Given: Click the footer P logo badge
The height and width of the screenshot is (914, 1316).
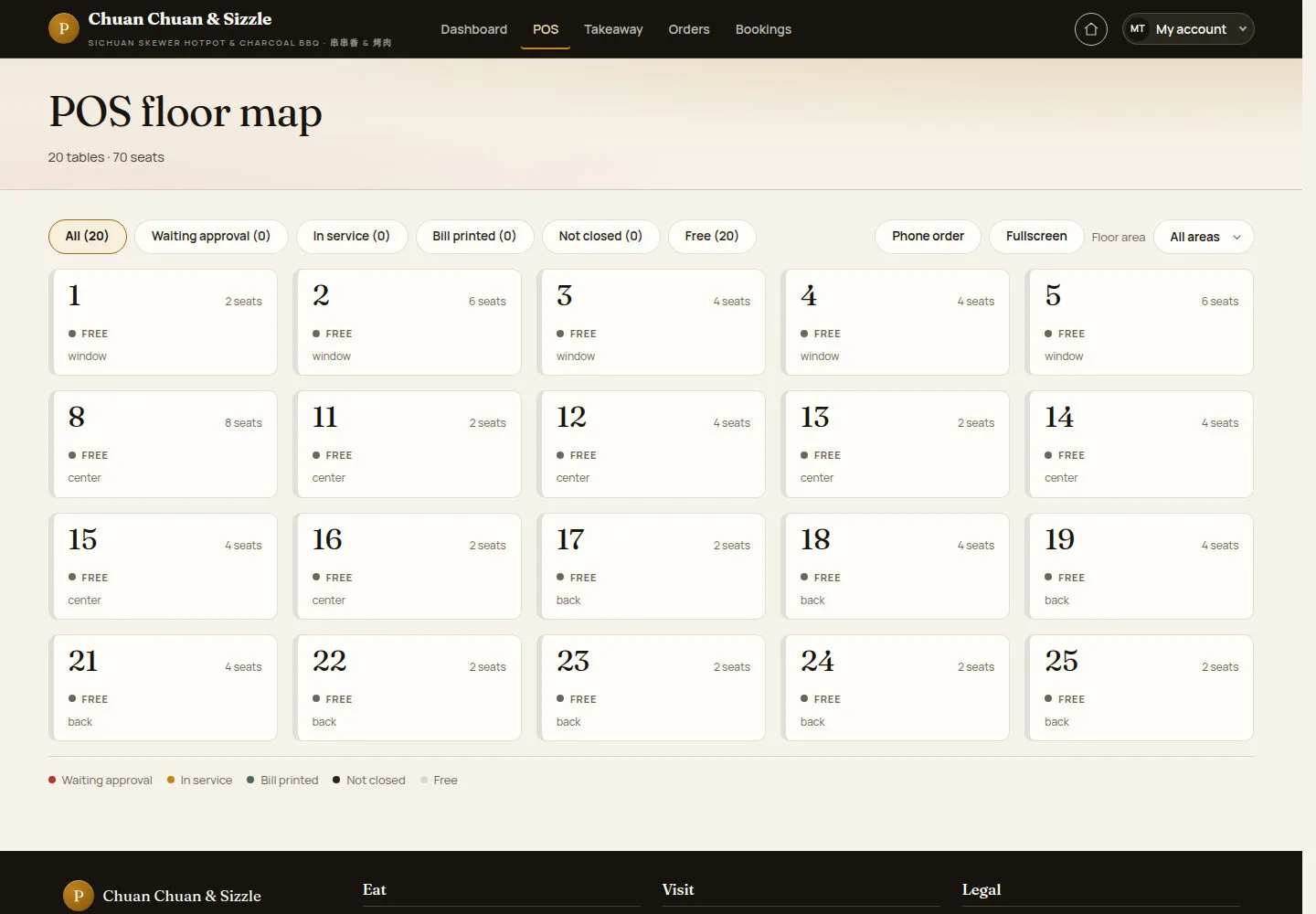Looking at the screenshot, I should coord(78,896).
